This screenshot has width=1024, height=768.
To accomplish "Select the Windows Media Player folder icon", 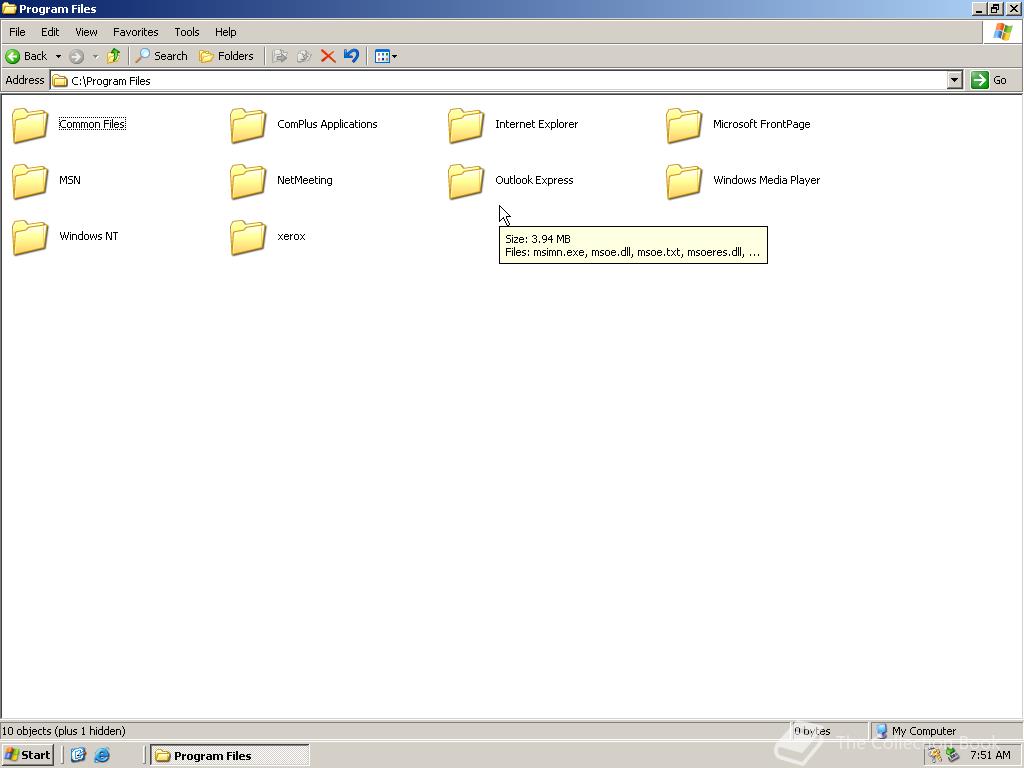I will 684,180.
